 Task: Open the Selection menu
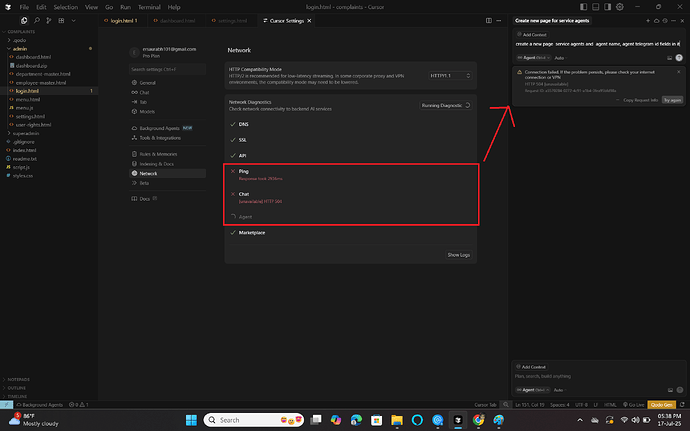pos(66,7)
